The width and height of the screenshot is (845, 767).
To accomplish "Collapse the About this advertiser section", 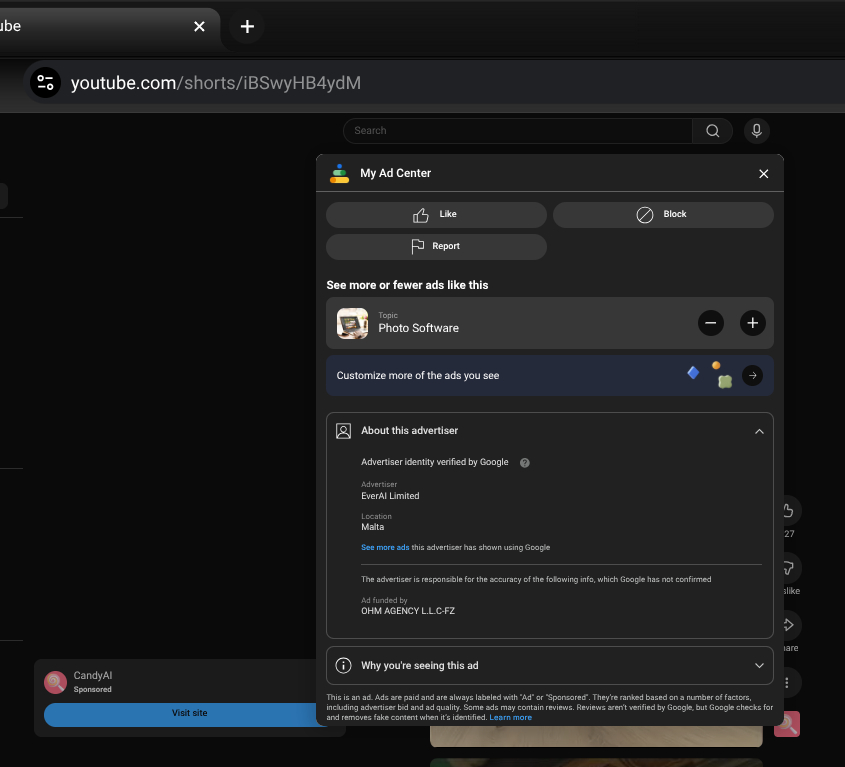I will pos(759,431).
